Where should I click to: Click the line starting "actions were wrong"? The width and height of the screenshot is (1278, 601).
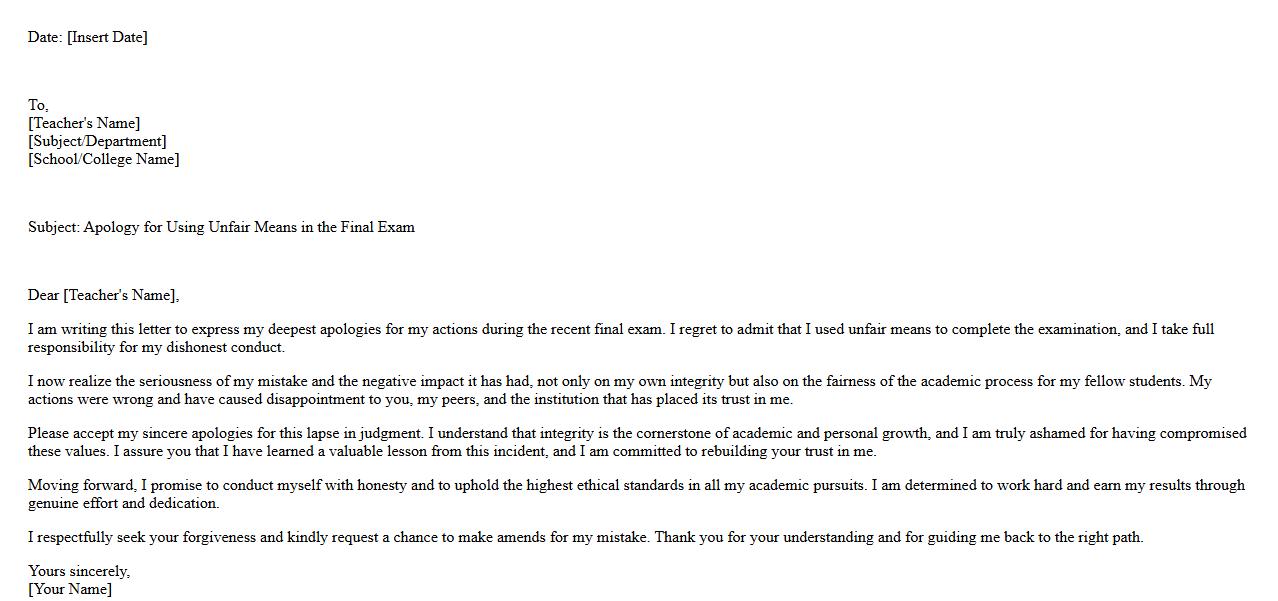tap(410, 399)
